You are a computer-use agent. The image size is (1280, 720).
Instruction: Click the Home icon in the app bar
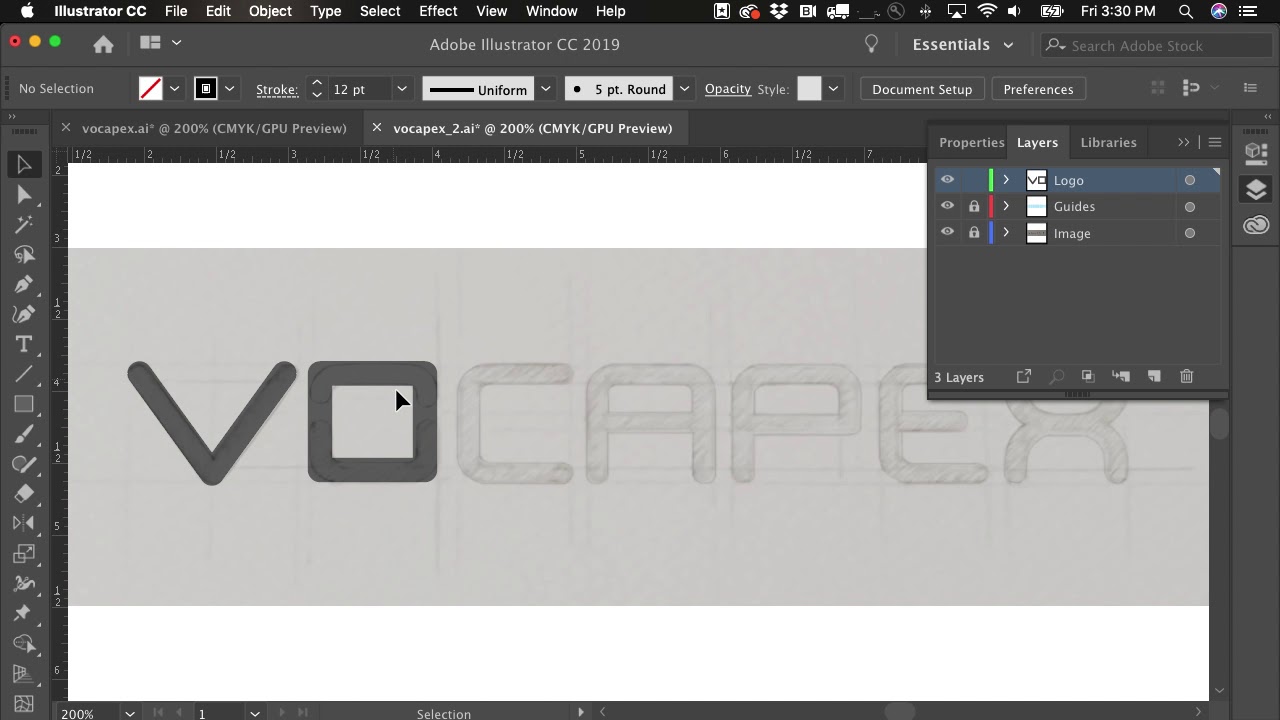pos(103,44)
